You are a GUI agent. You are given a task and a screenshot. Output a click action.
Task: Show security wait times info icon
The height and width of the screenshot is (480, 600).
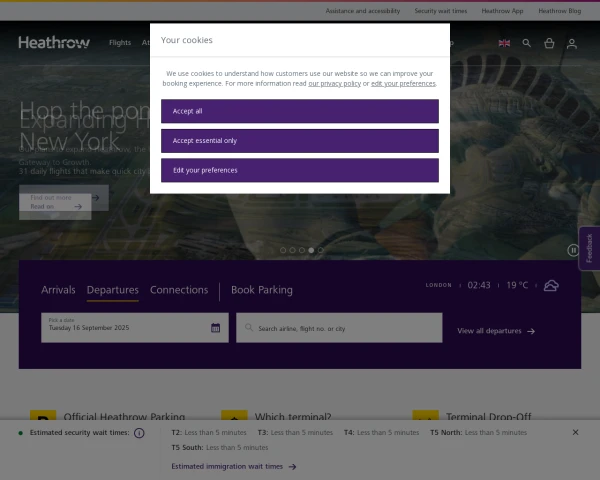tap(139, 433)
